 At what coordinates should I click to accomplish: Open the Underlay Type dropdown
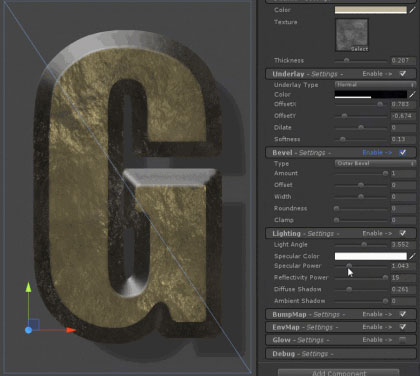pyautogui.click(x=375, y=85)
